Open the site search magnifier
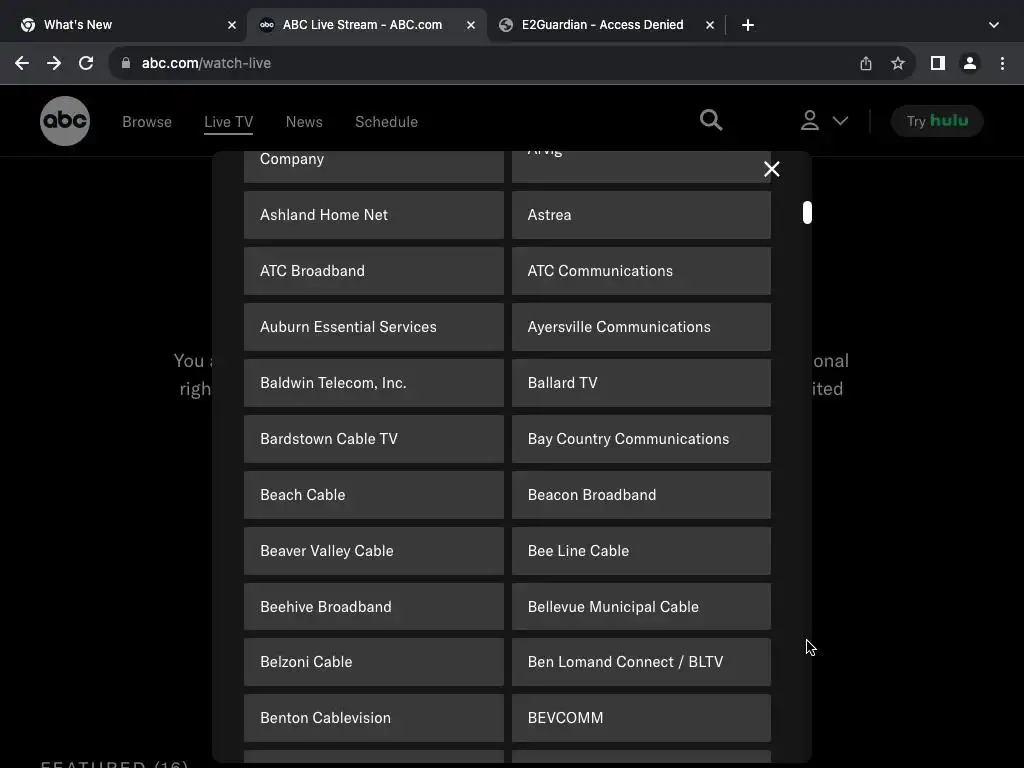 pyautogui.click(x=711, y=120)
